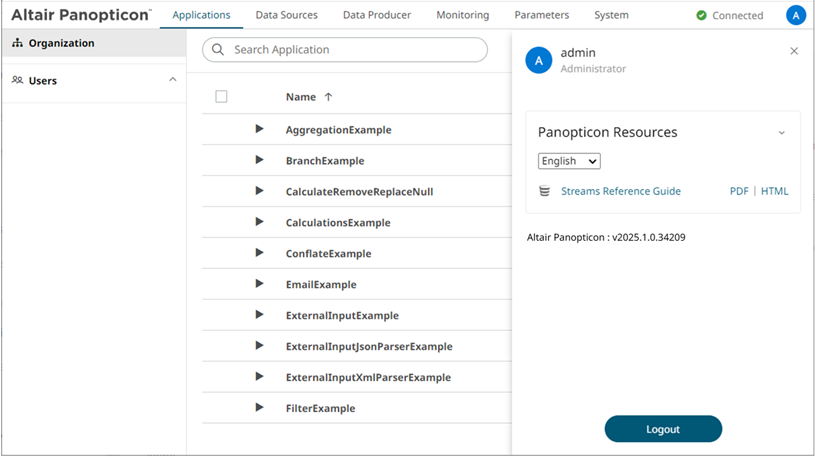The height and width of the screenshot is (457, 815).
Task: Open the HTML reference guide link
Action: point(774,191)
